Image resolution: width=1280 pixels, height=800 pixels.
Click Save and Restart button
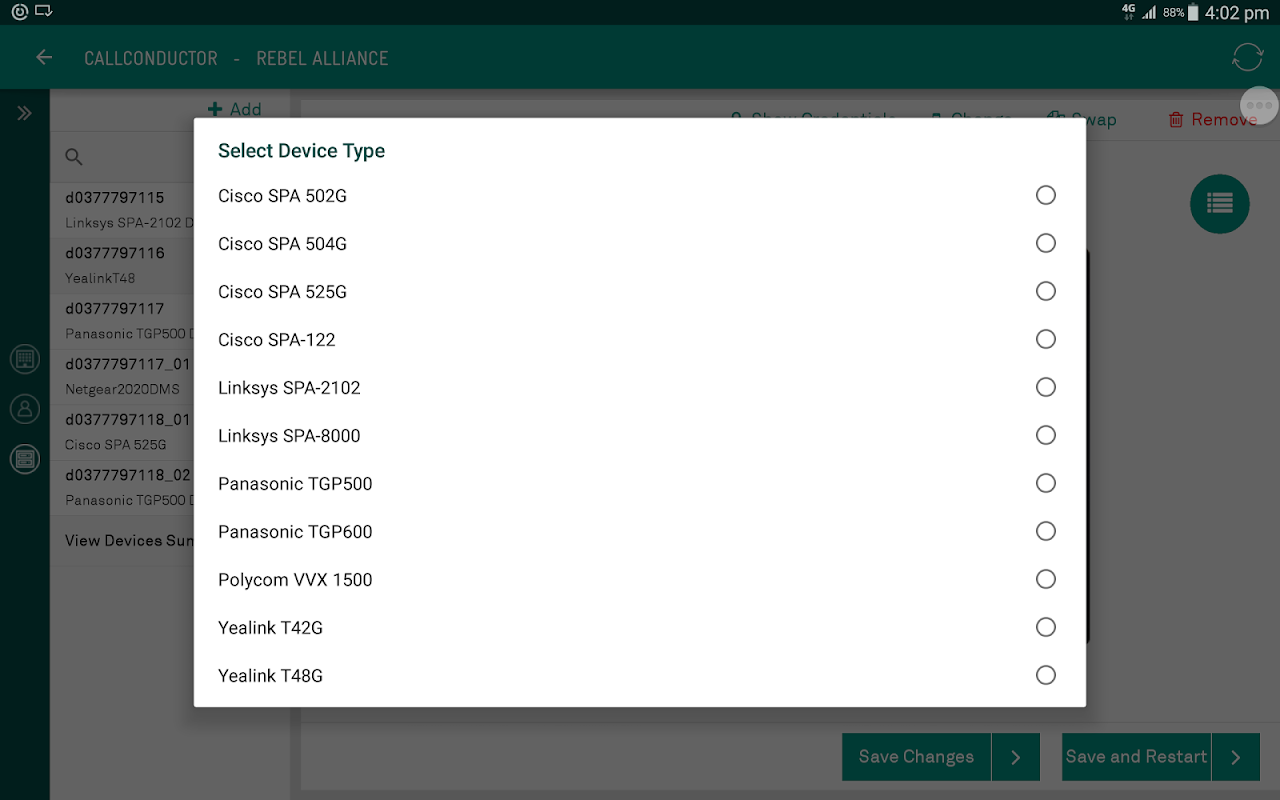tap(1136, 757)
